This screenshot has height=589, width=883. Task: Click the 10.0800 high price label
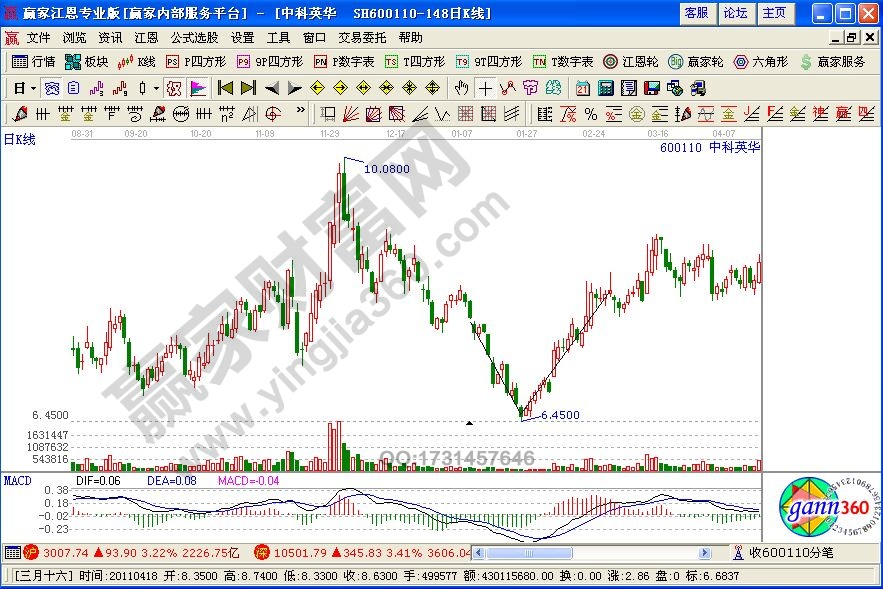387,169
